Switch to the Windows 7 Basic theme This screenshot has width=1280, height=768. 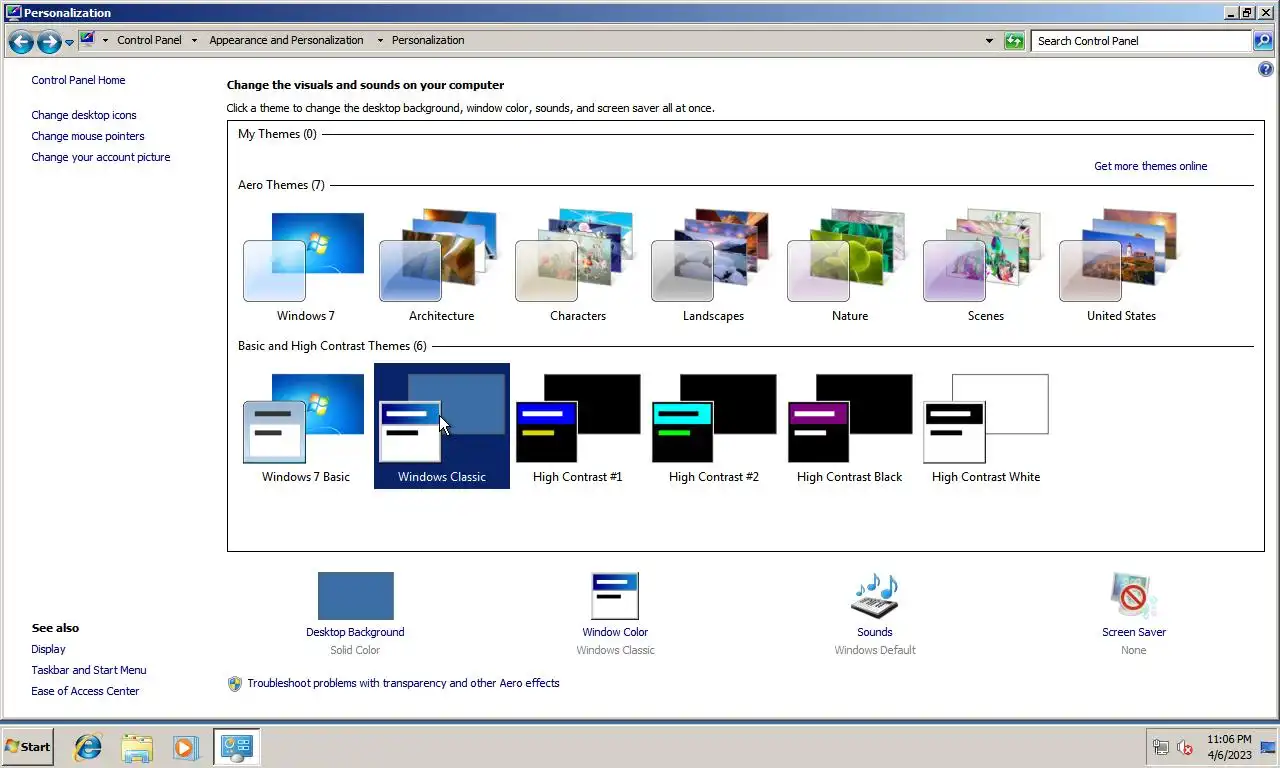click(305, 427)
